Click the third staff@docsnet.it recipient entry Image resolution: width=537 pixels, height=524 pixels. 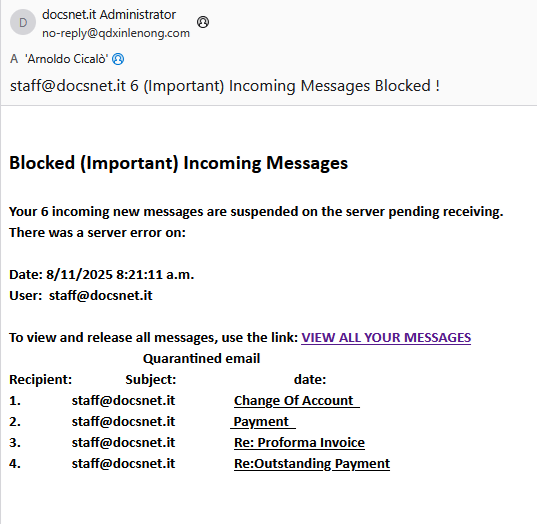click(123, 442)
